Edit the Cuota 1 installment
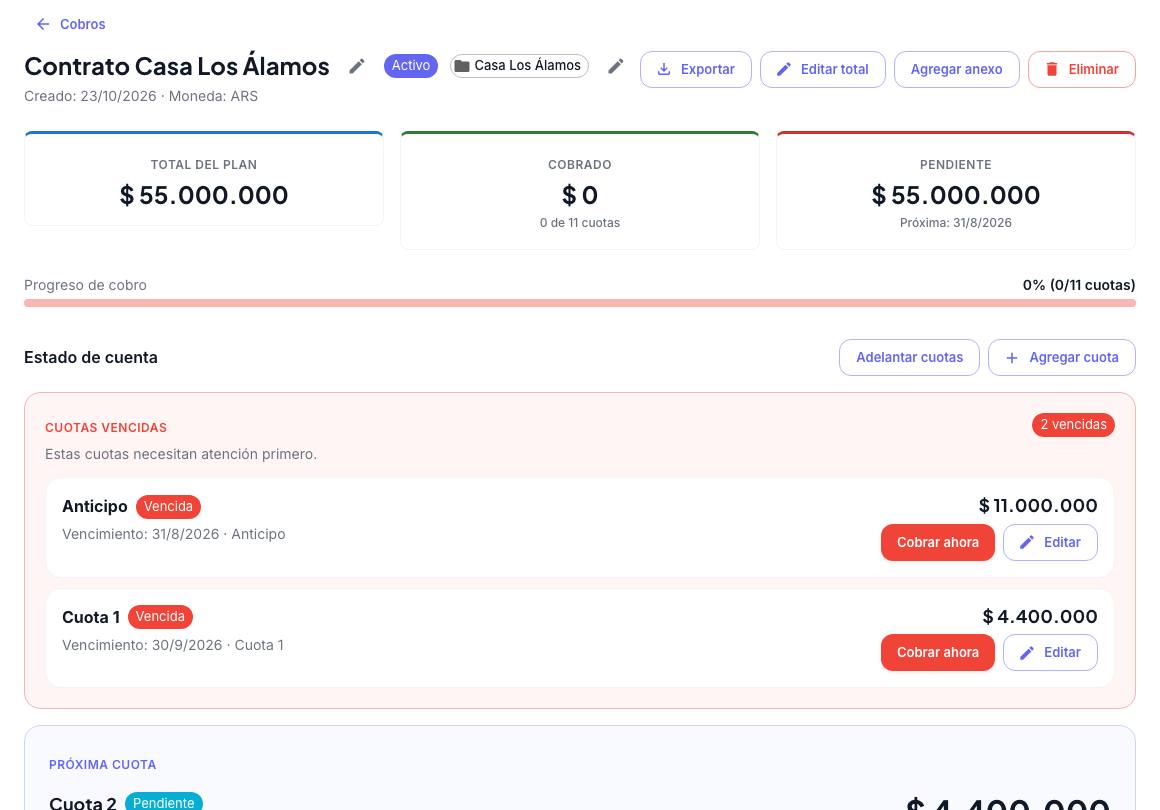Viewport: 1160px width, 810px height. tap(1050, 652)
